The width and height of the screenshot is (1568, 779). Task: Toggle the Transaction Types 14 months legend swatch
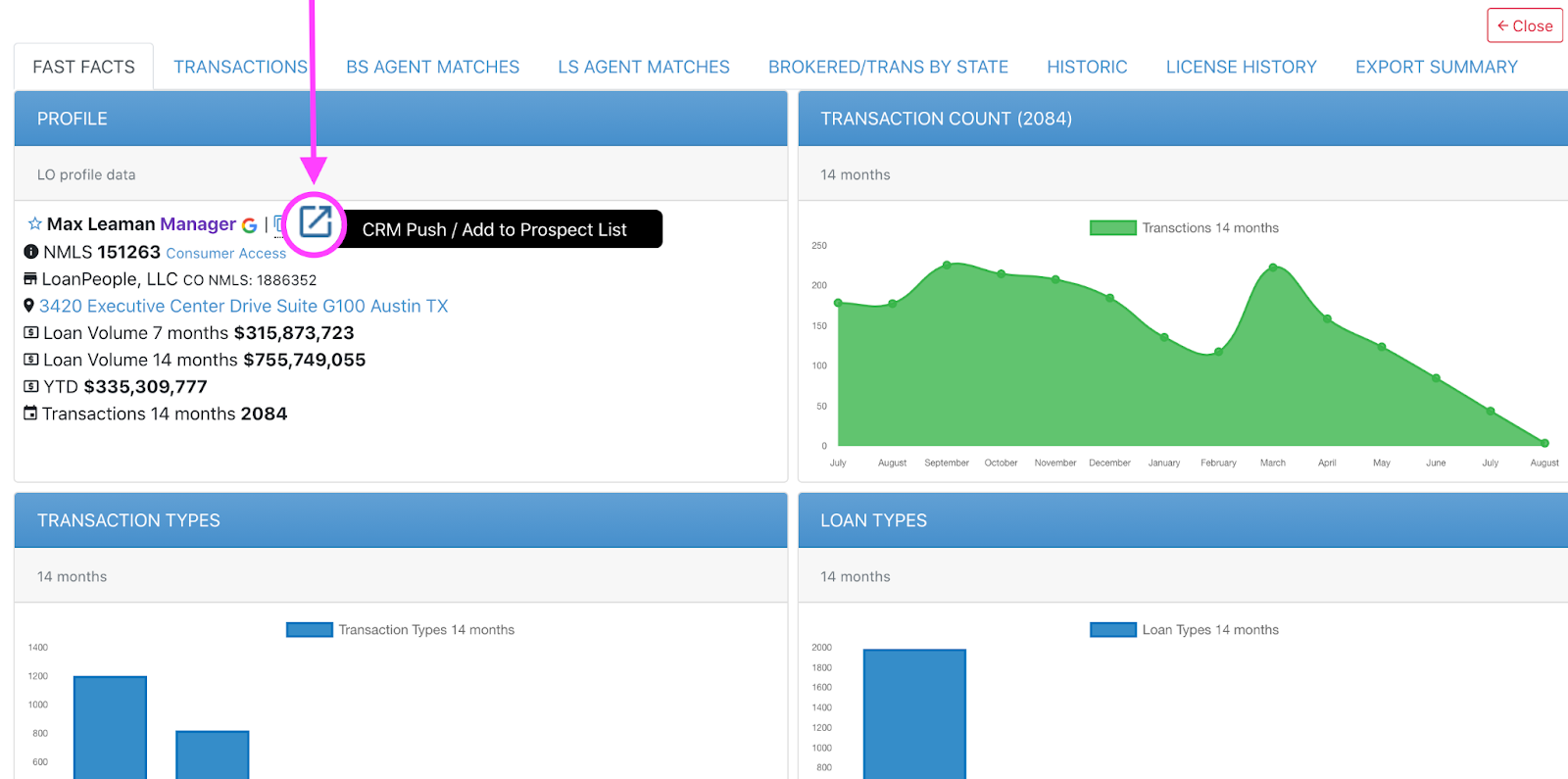tap(309, 629)
